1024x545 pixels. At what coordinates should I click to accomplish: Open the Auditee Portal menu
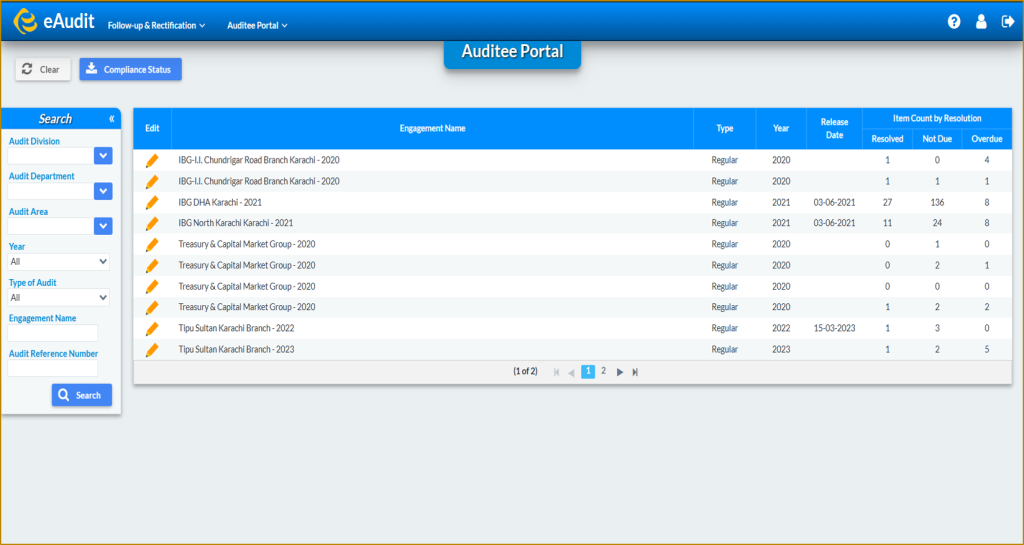[257, 25]
